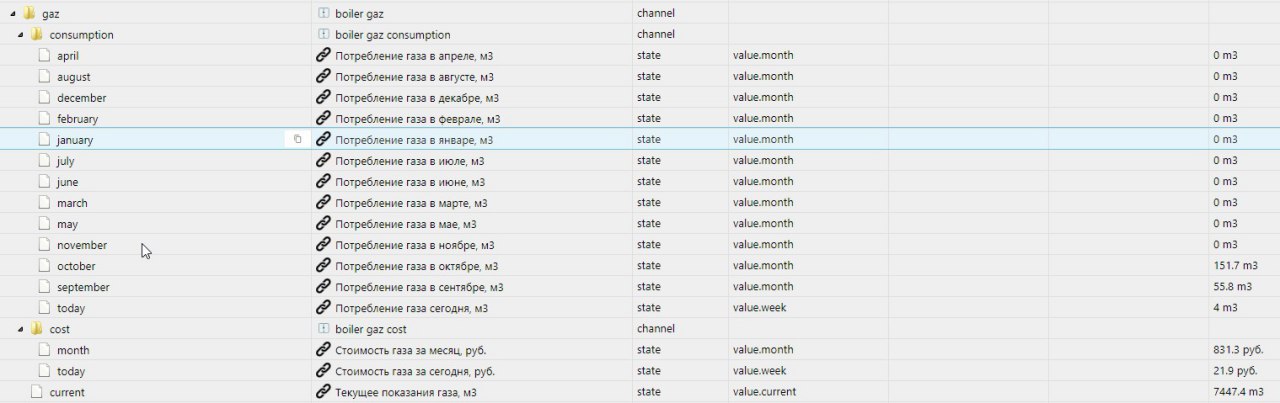
Task: Click the name Потребление газа сегодня, м3
Action: (411, 308)
